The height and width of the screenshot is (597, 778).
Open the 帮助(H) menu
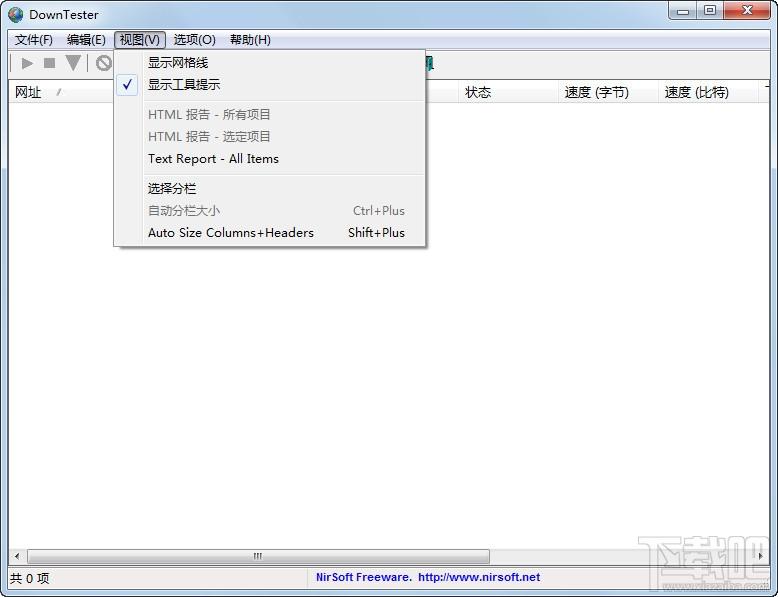coord(250,40)
